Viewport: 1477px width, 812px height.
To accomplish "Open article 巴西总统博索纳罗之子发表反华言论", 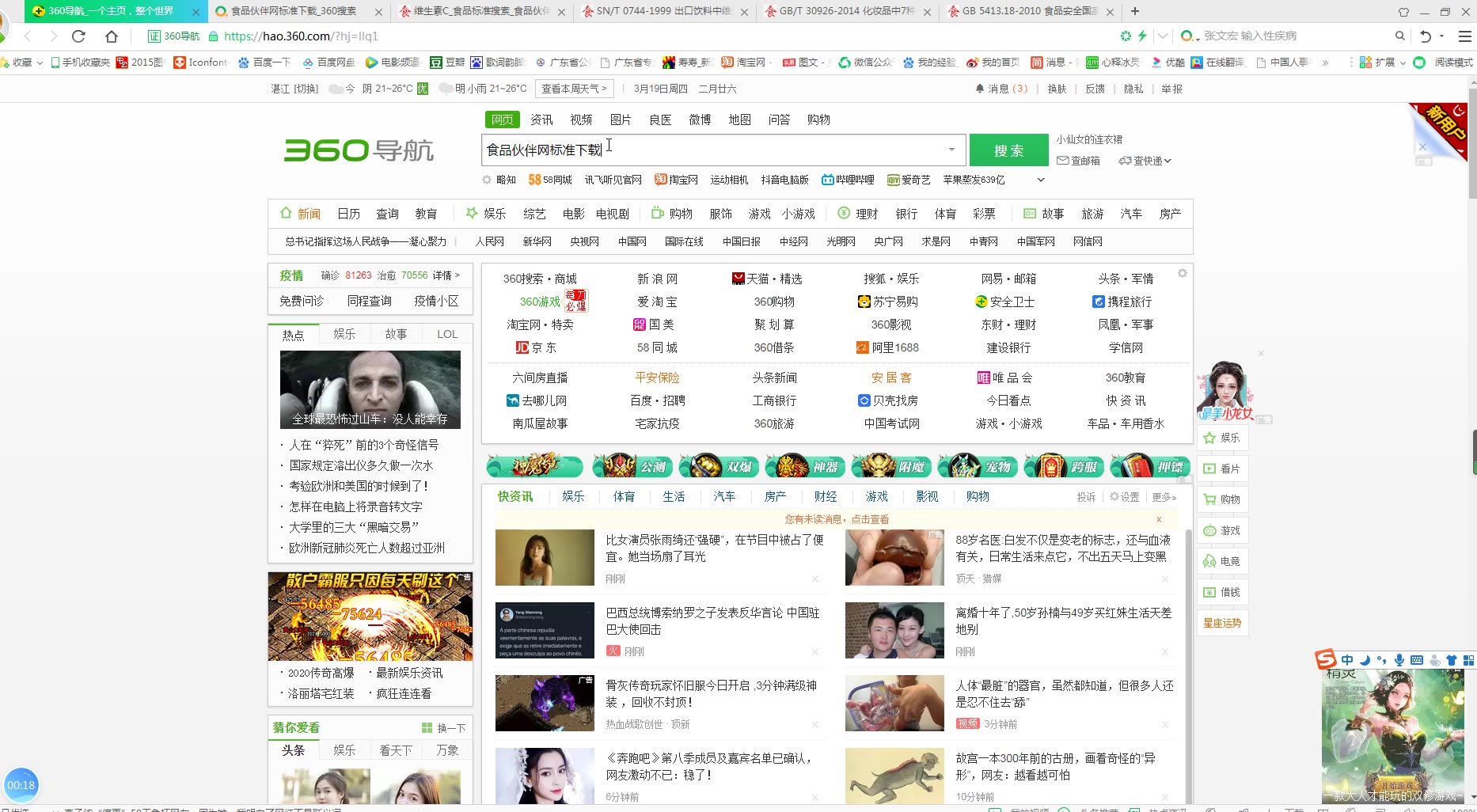I will click(712, 620).
